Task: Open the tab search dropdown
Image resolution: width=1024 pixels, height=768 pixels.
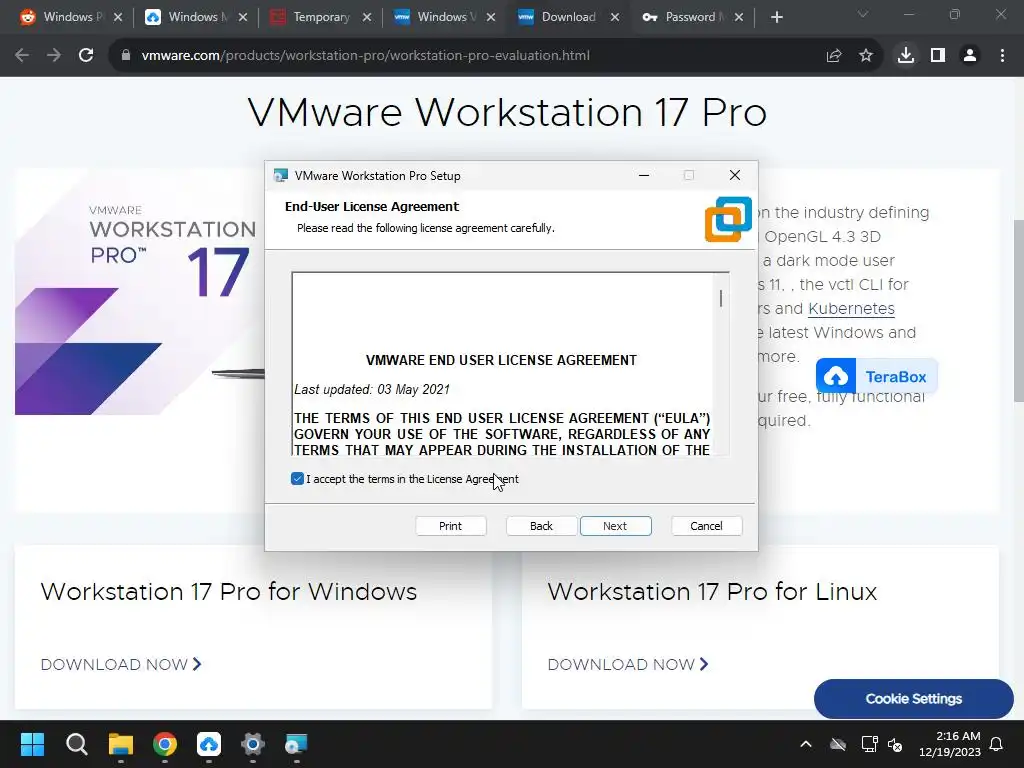Action: pos(863,14)
